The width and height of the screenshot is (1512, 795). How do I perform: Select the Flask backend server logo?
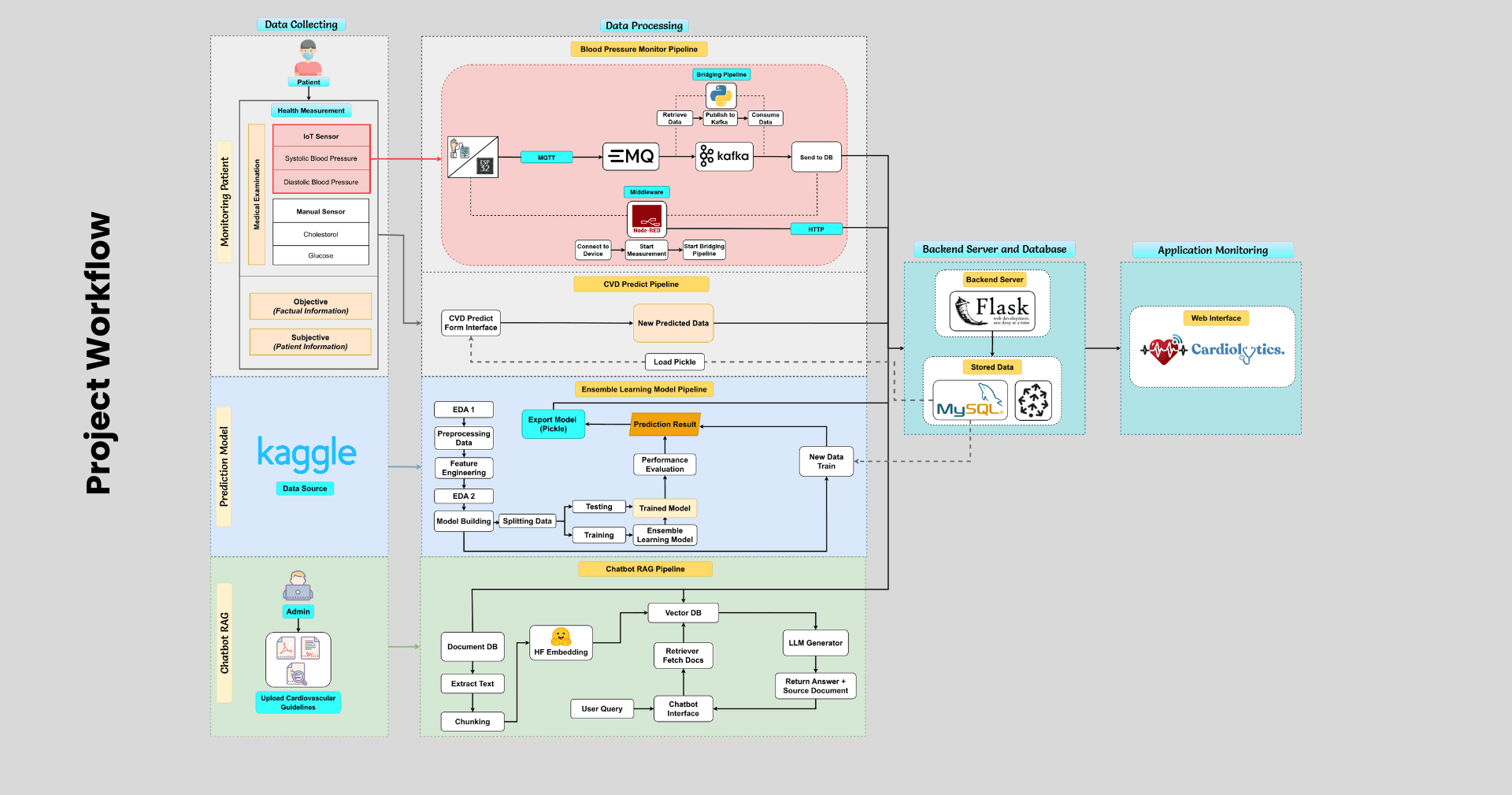pyautogui.click(x=992, y=310)
